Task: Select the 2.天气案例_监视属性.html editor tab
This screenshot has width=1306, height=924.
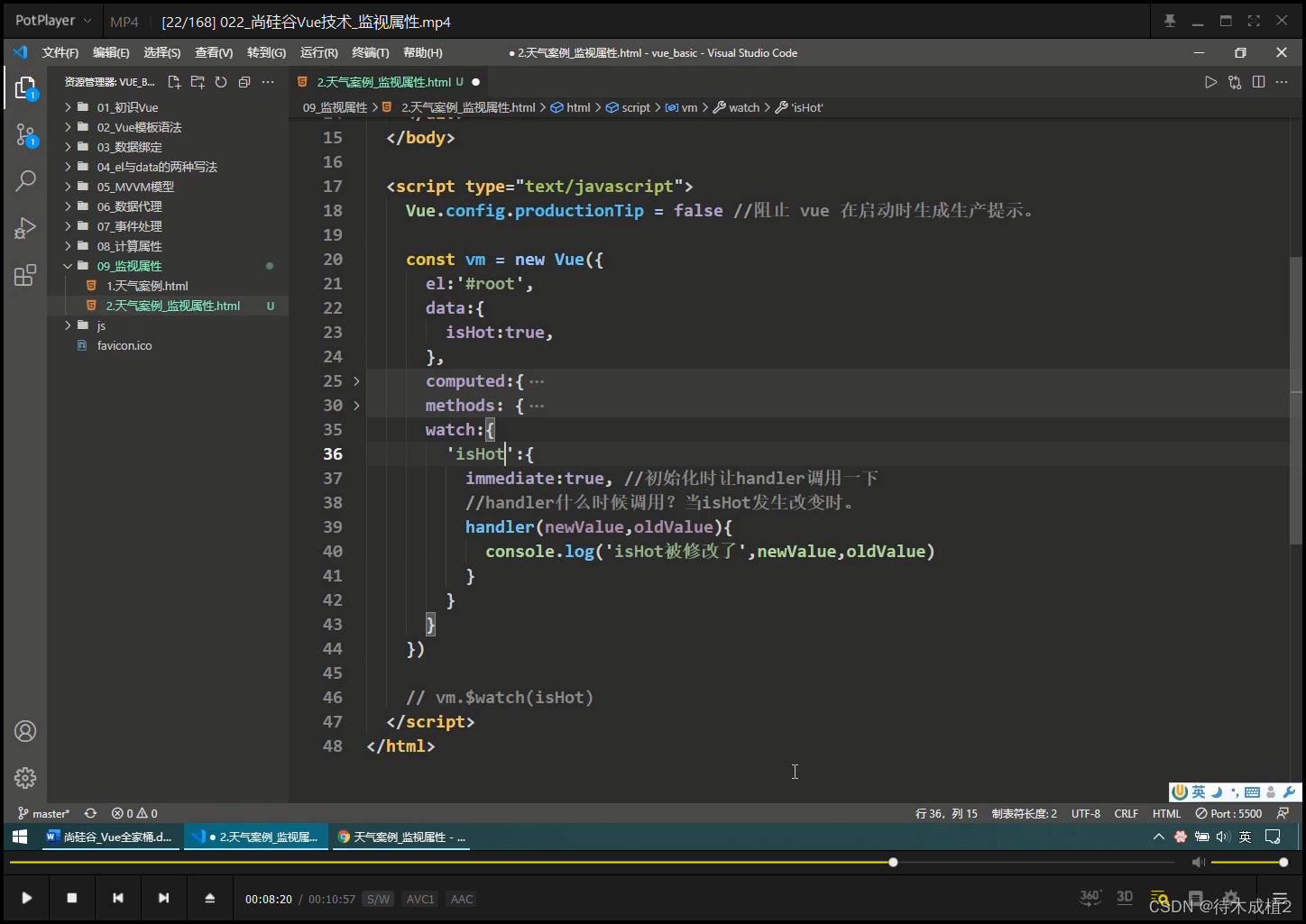Action: [389, 82]
